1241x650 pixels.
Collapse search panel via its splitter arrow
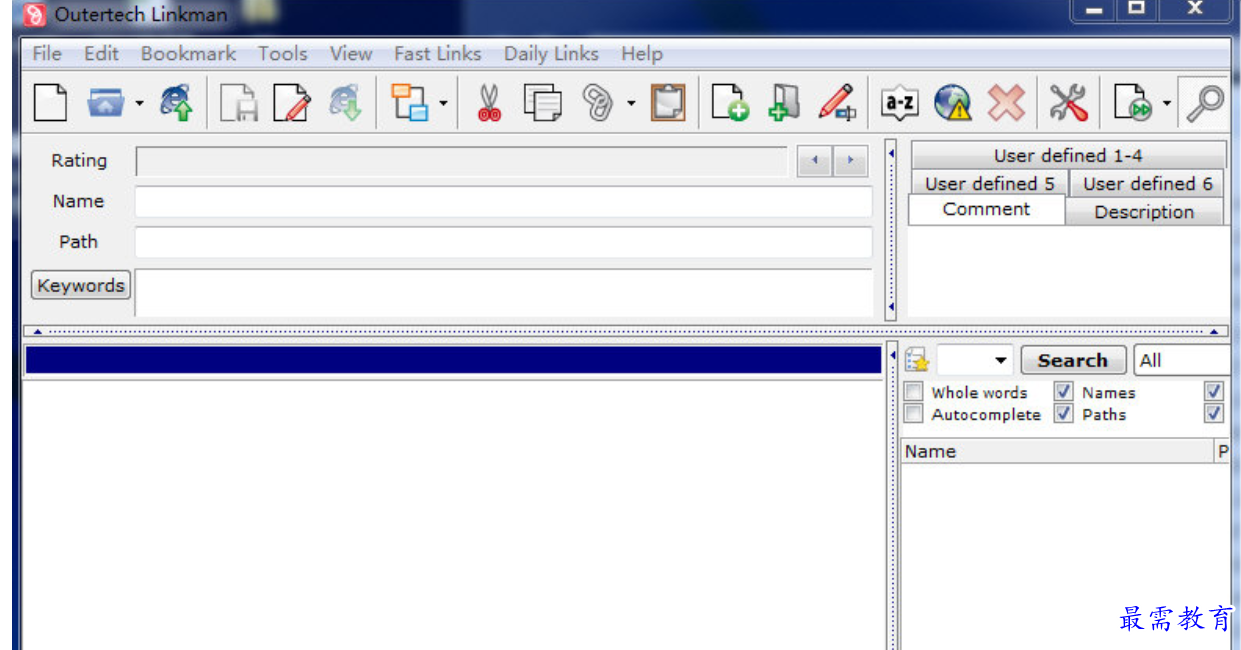892,356
